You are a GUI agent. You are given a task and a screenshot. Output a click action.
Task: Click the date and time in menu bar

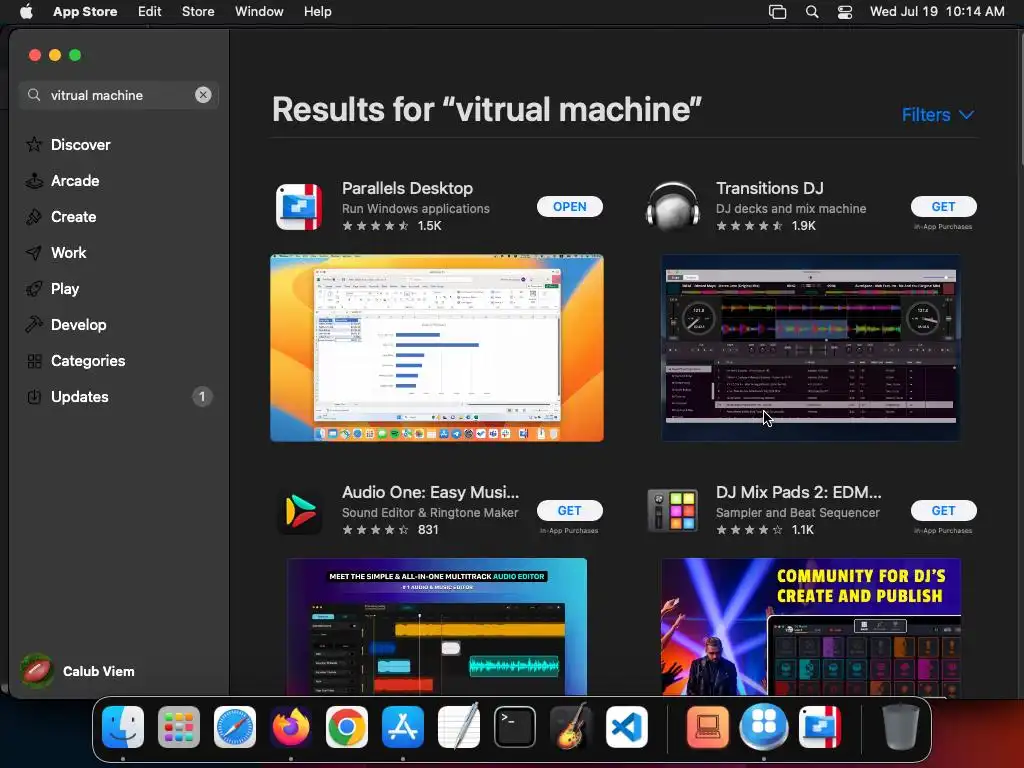point(937,12)
